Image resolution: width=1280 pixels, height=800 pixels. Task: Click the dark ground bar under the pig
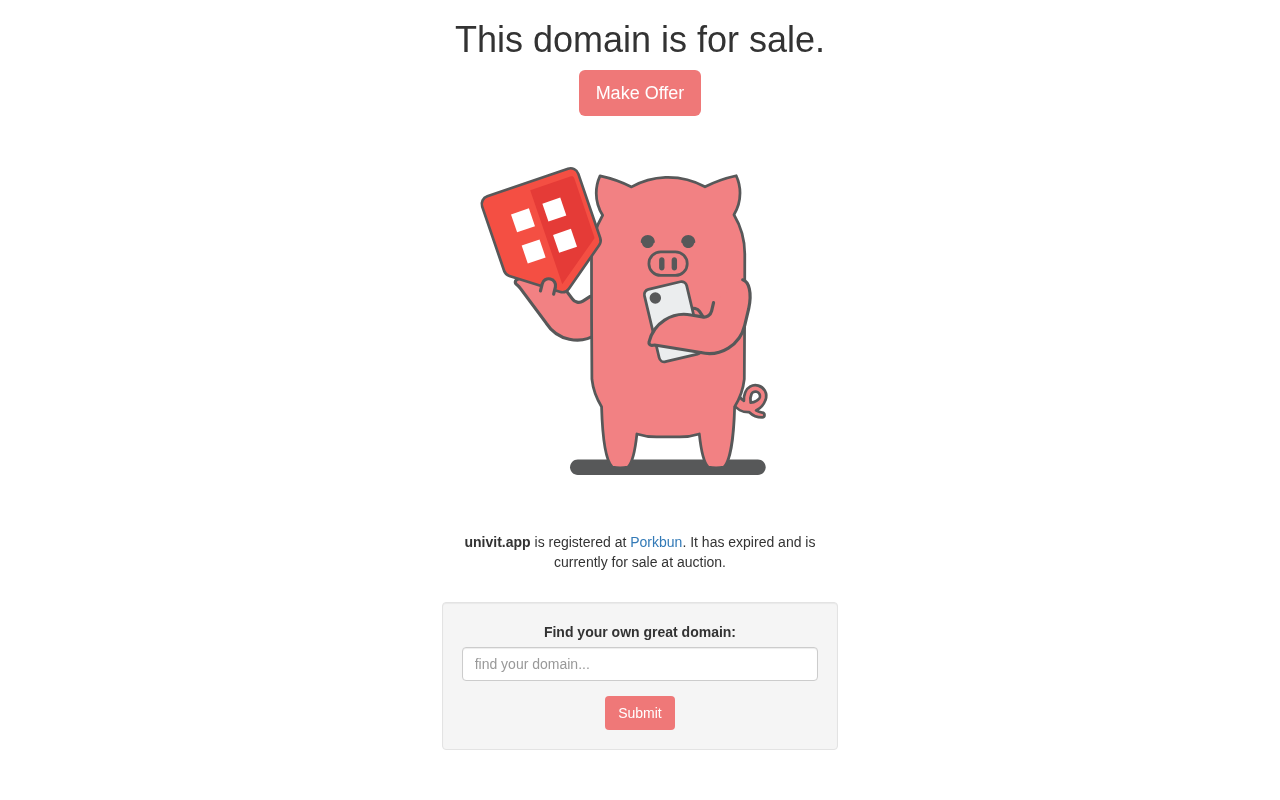(668, 467)
